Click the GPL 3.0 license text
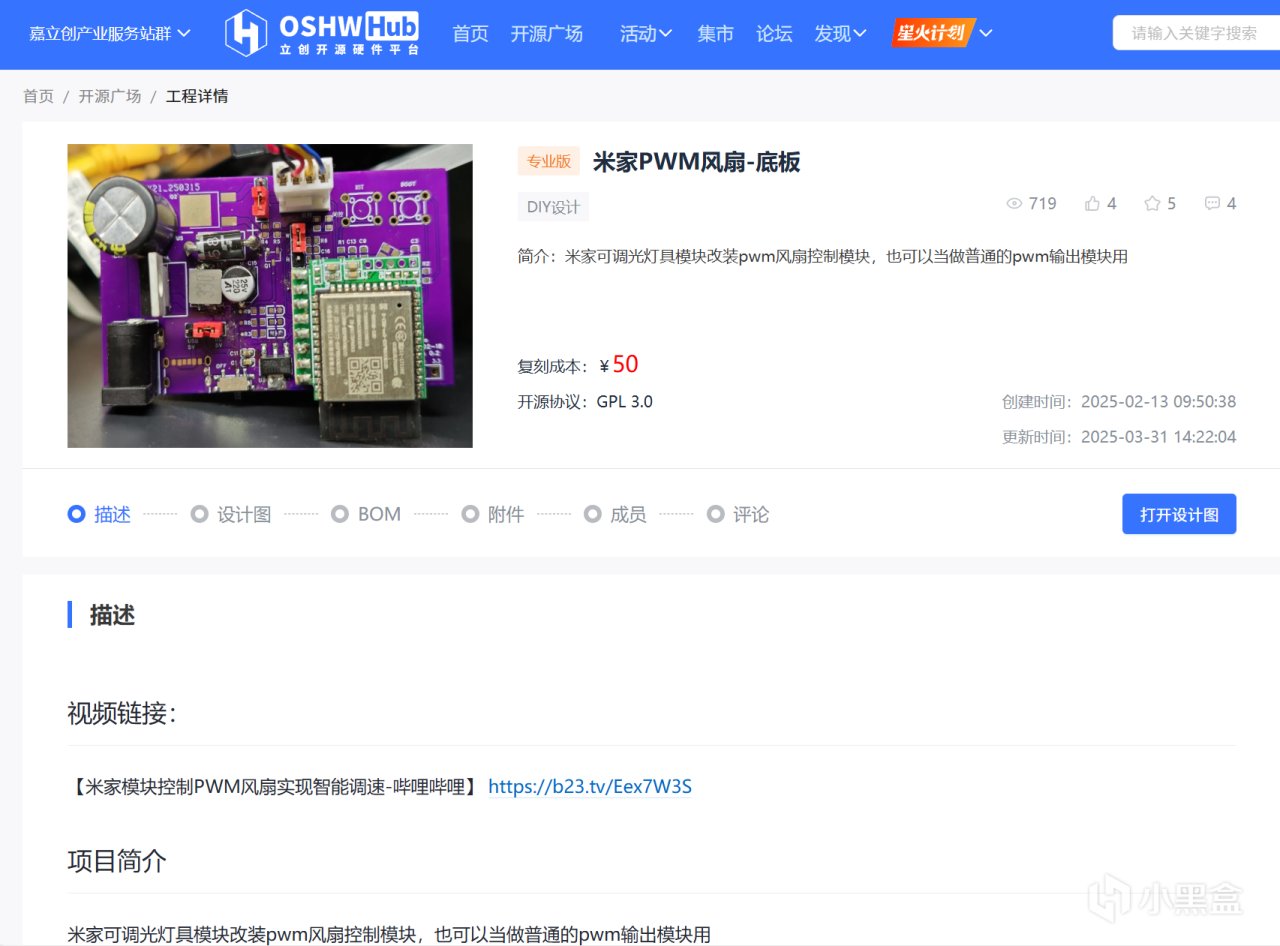This screenshot has width=1280, height=946. (625, 402)
